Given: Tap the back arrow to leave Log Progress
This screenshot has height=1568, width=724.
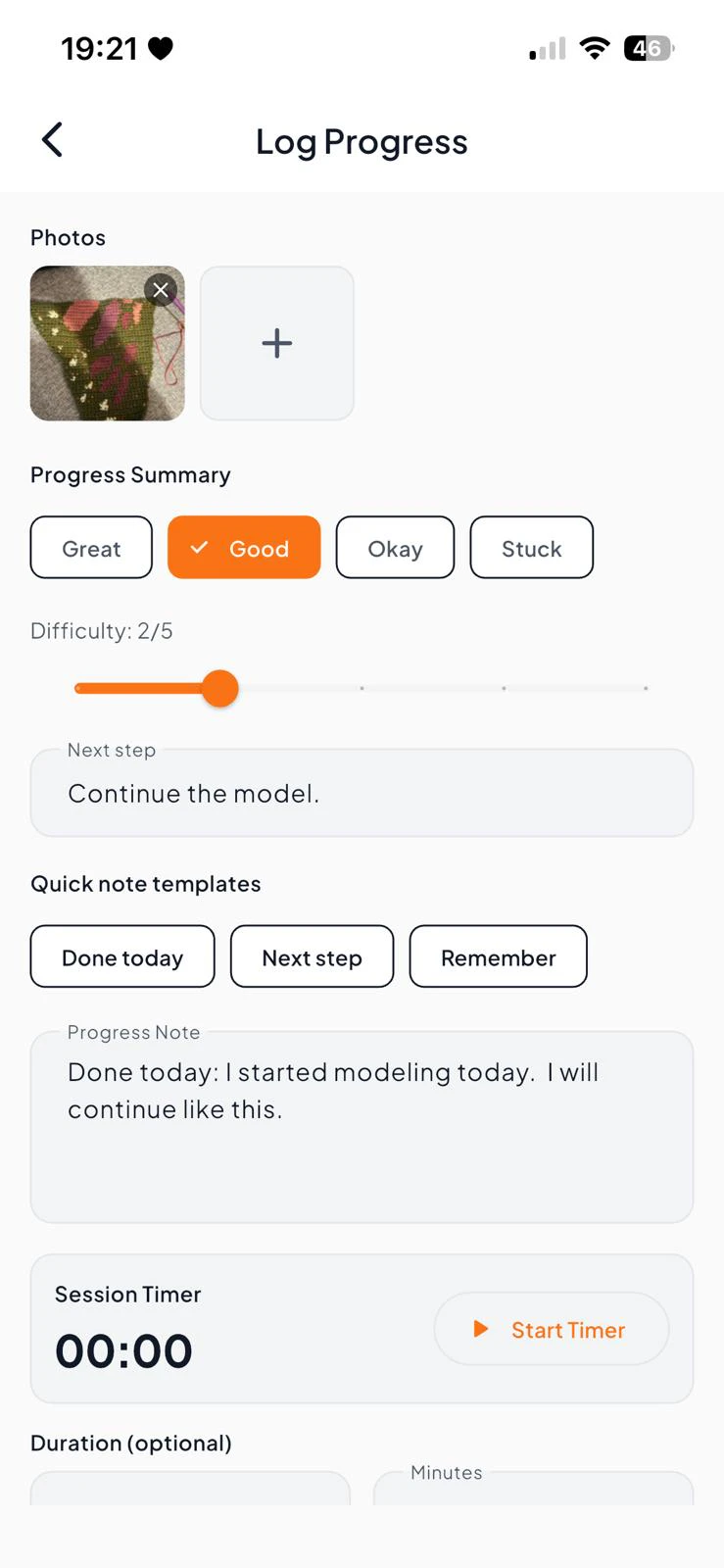Looking at the screenshot, I should point(52,140).
